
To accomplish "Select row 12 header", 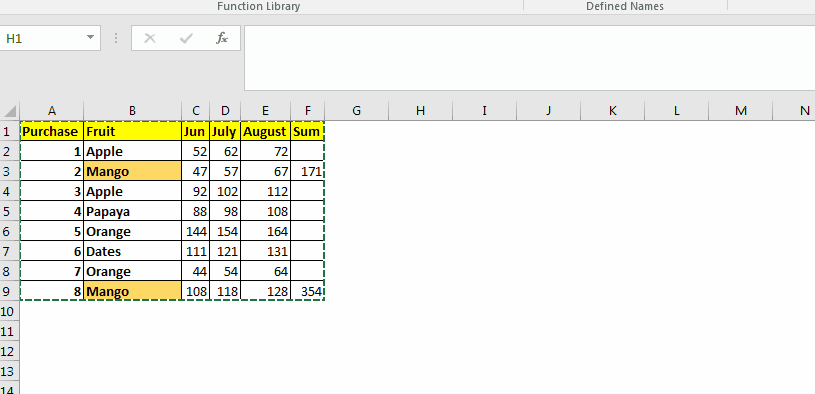I will pyautogui.click(x=9, y=351).
